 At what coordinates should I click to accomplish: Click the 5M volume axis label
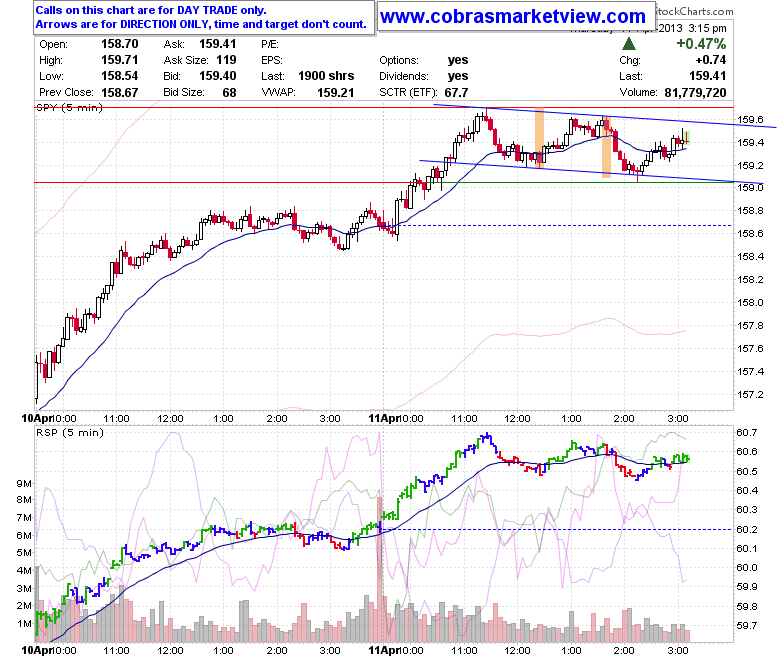(23, 553)
